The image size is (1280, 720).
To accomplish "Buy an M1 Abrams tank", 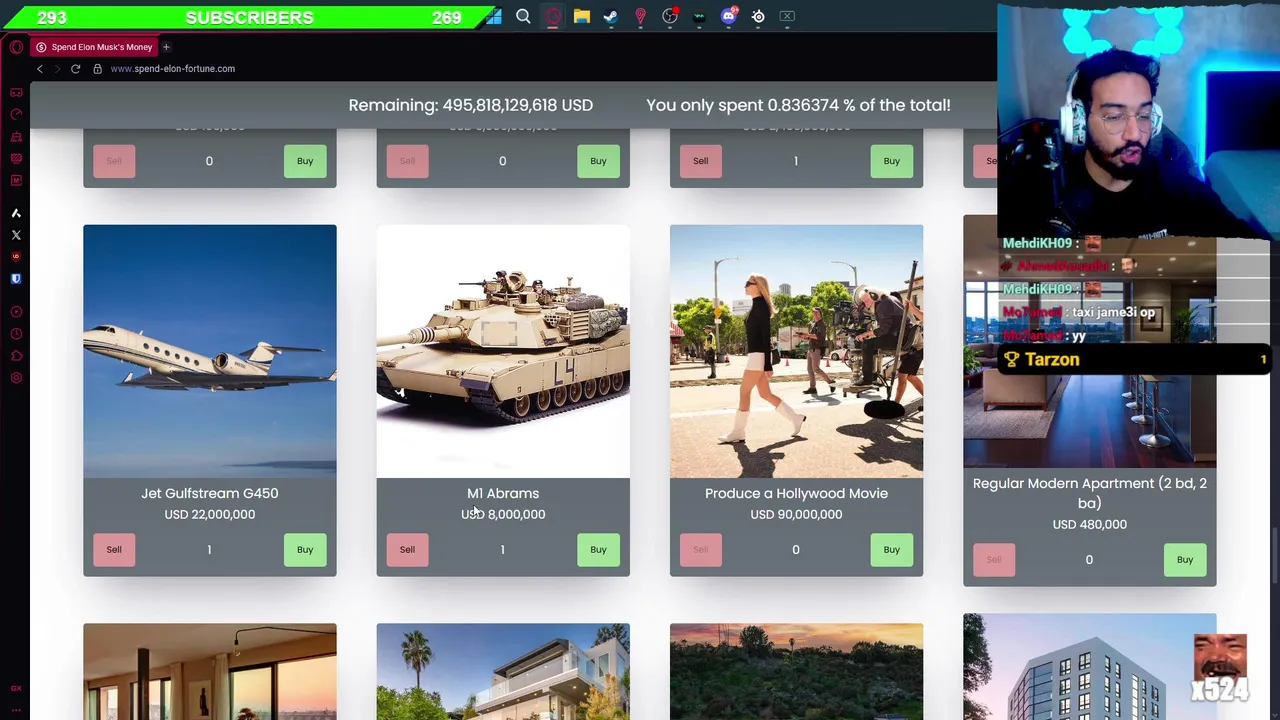I will pos(598,549).
